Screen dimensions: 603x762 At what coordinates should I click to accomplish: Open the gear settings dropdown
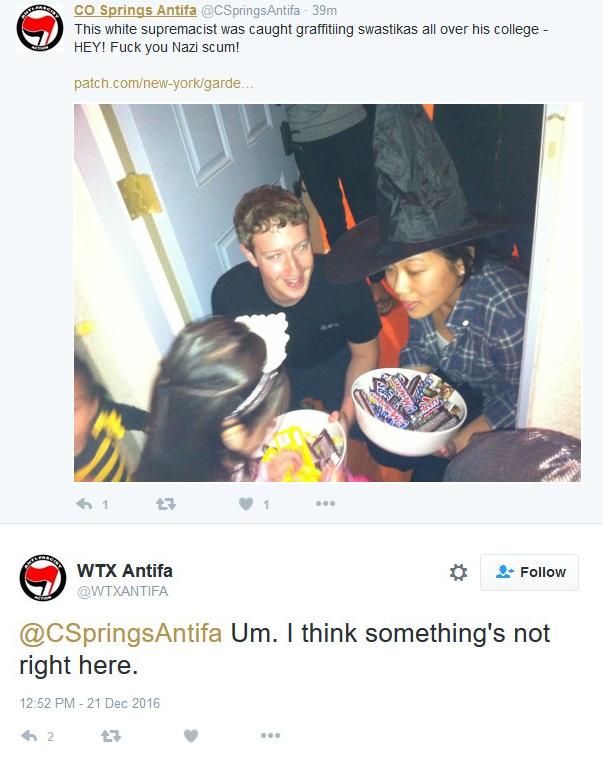click(458, 572)
